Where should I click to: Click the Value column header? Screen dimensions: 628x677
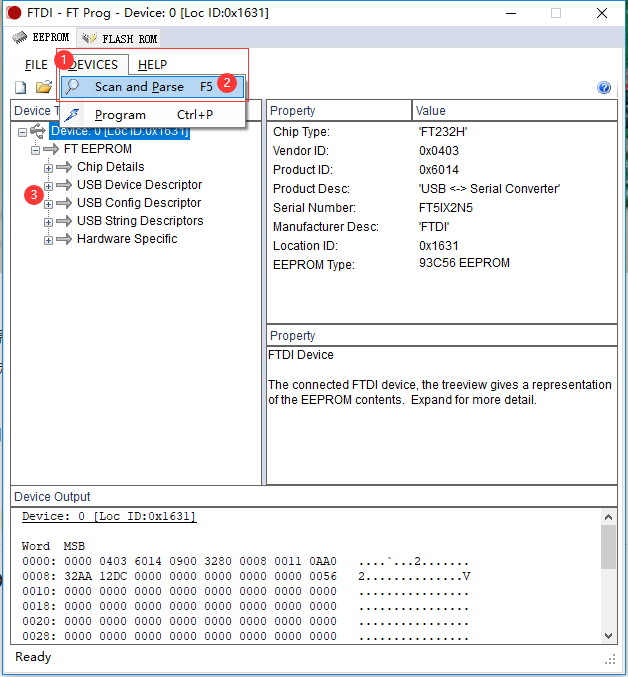(514, 111)
